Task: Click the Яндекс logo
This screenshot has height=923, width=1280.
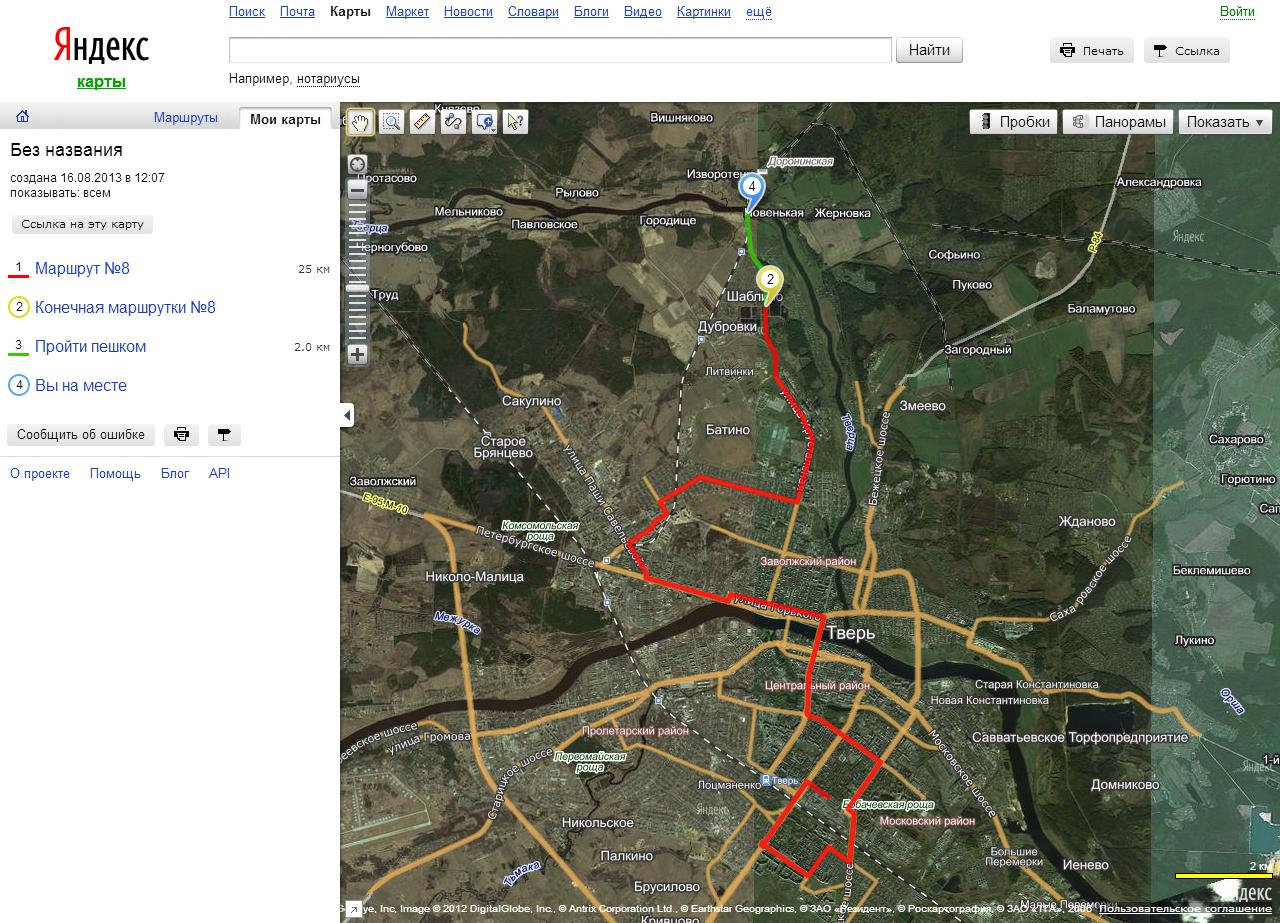Action: coord(101,47)
